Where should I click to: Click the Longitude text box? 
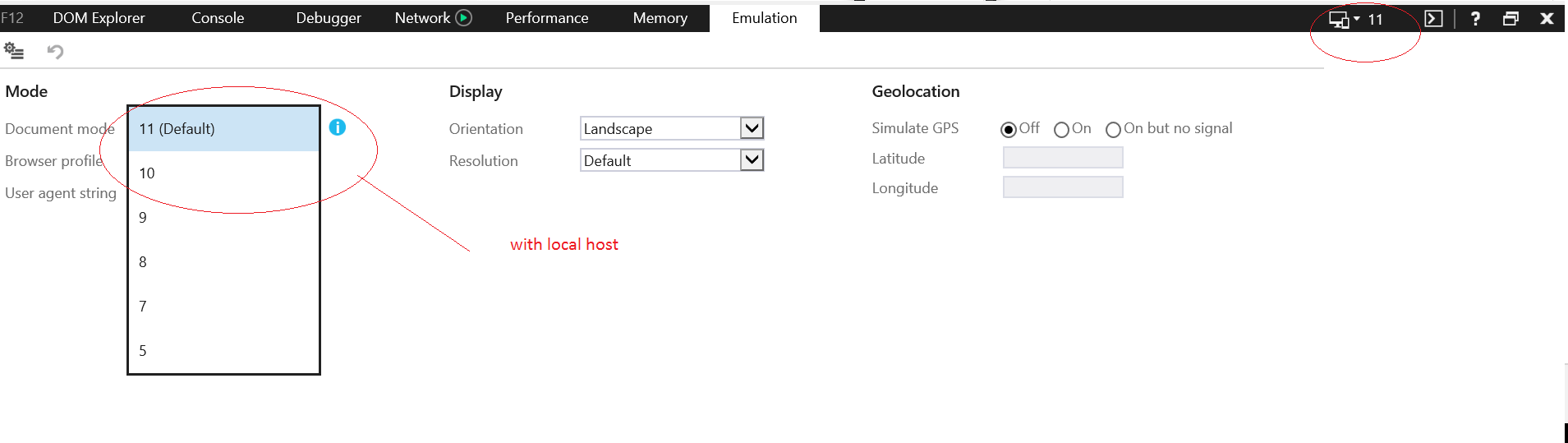pos(1063,187)
